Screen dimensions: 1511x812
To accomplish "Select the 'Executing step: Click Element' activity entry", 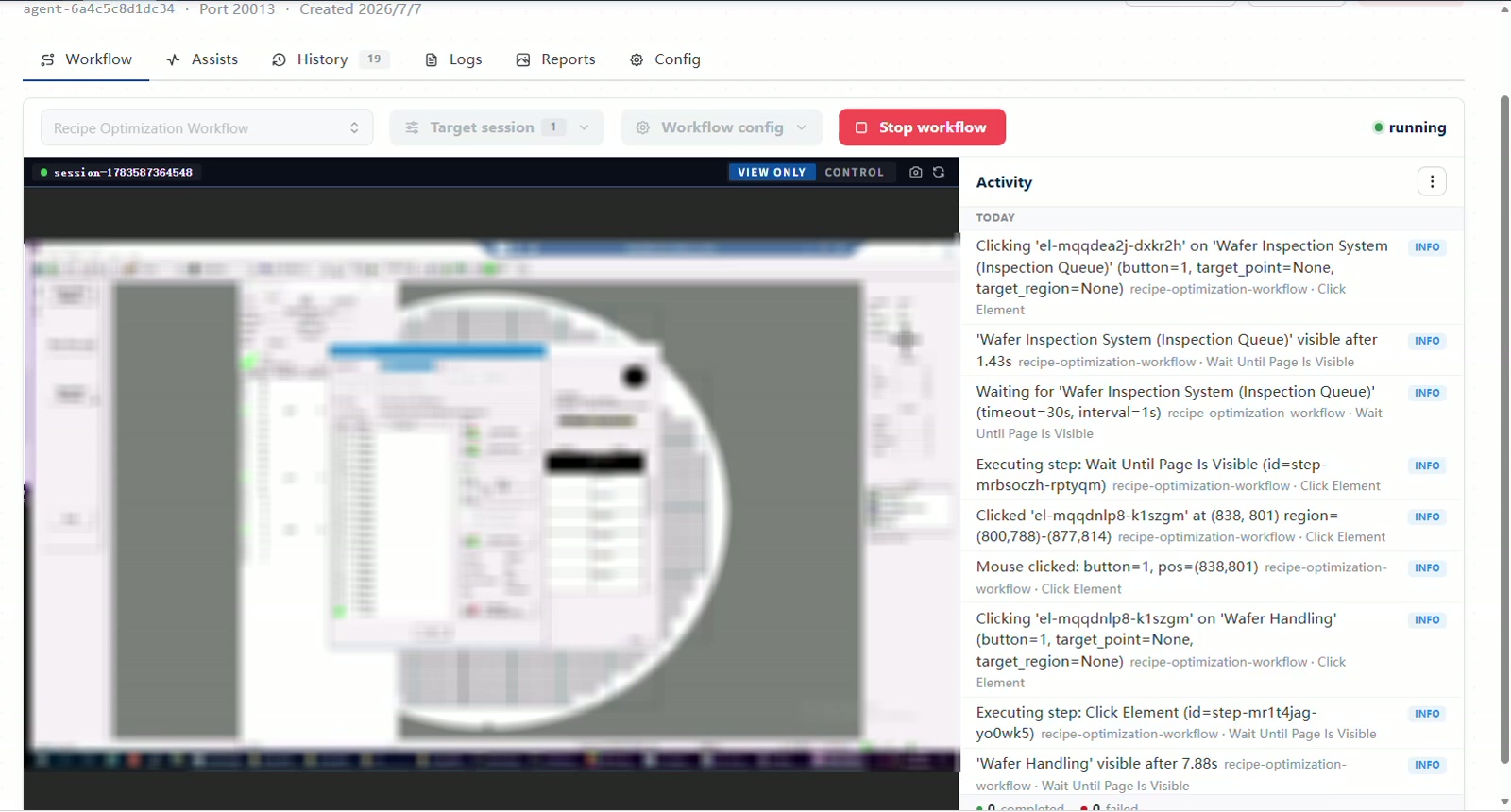I will [1212, 723].
